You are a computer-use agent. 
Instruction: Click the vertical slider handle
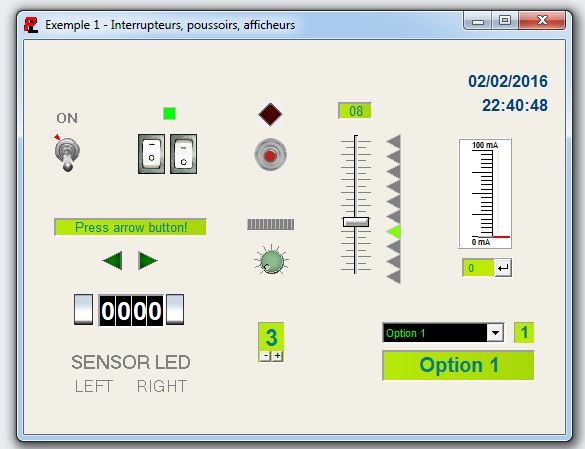(x=356, y=222)
